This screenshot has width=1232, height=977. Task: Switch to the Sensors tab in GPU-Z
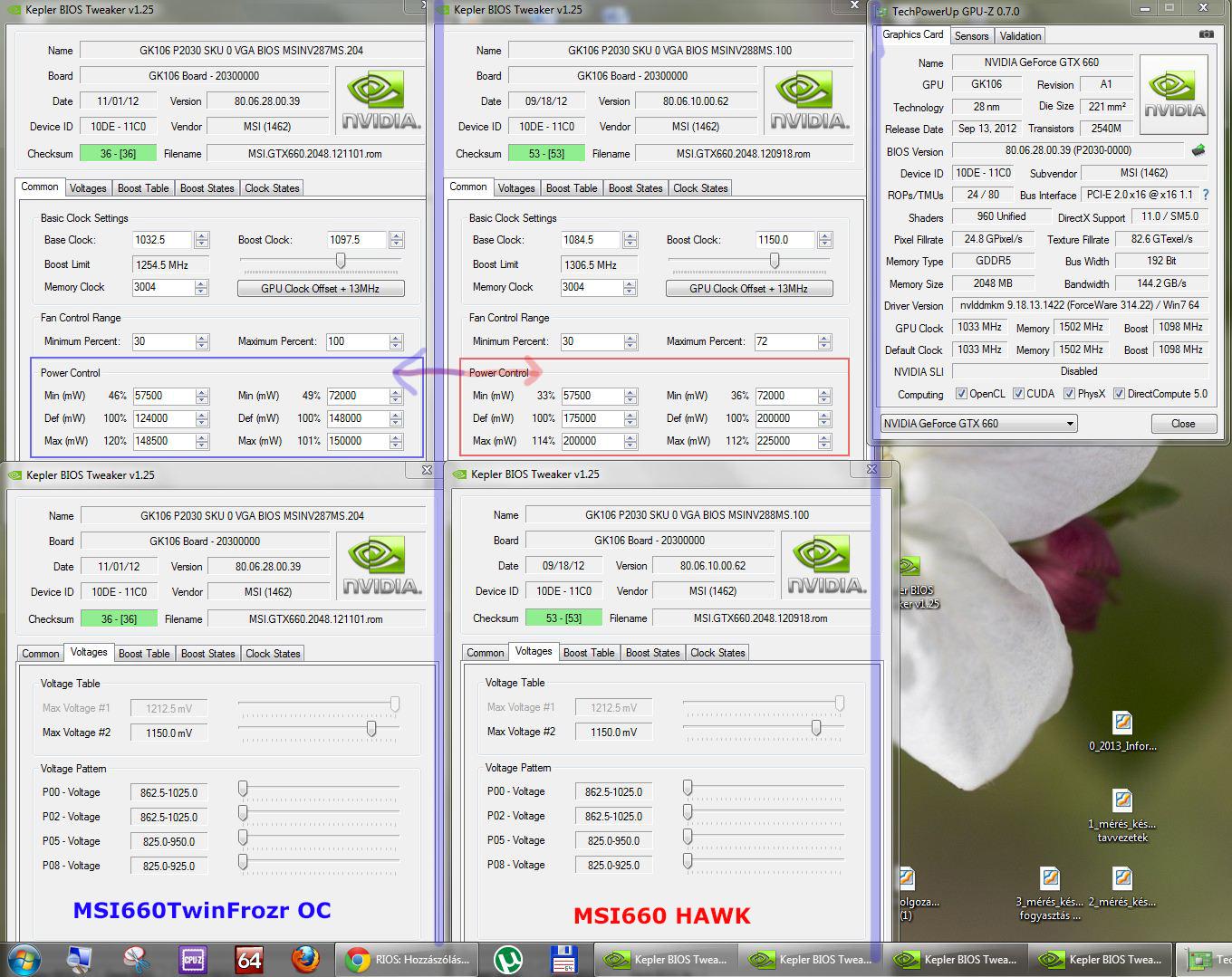(x=971, y=35)
